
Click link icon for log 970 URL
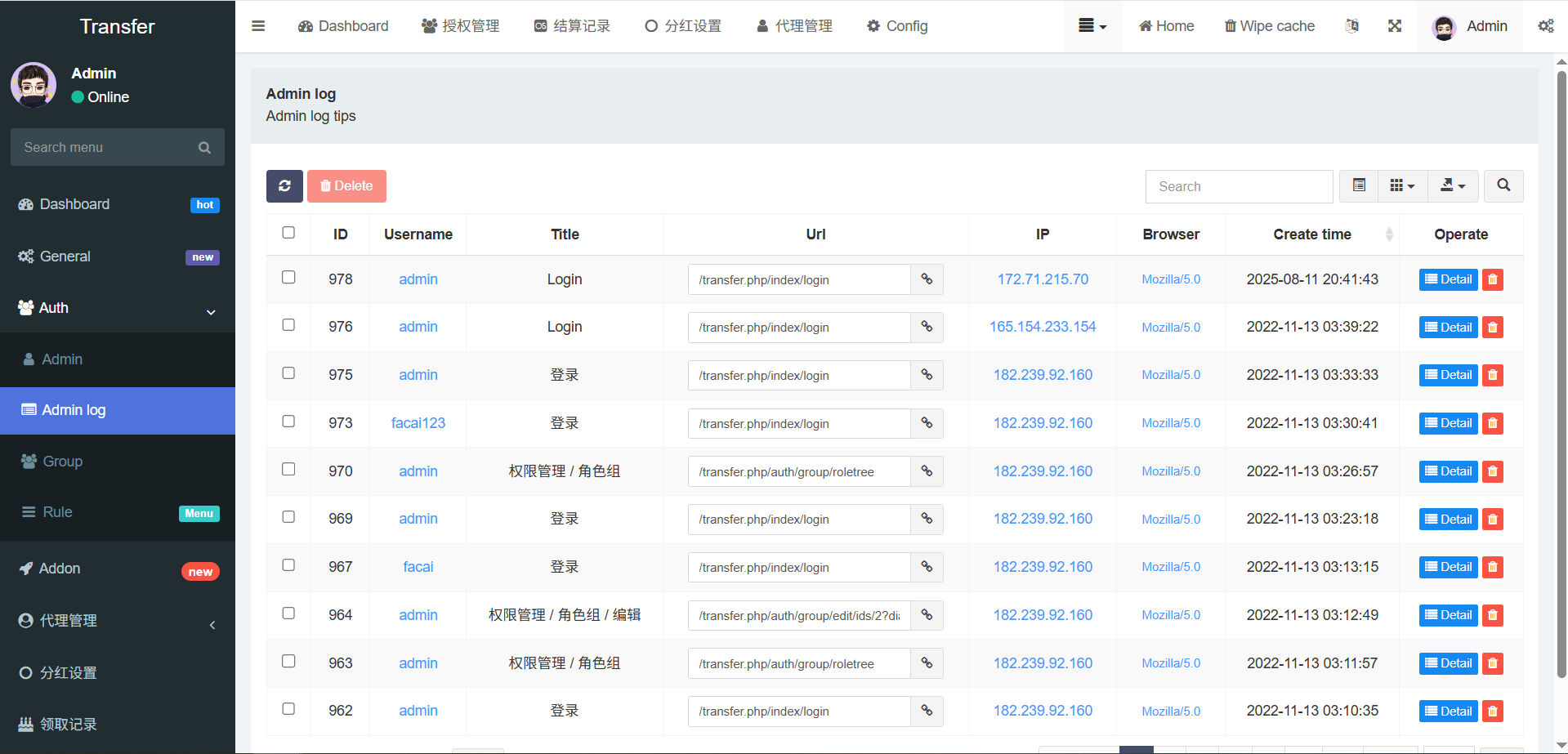[927, 471]
